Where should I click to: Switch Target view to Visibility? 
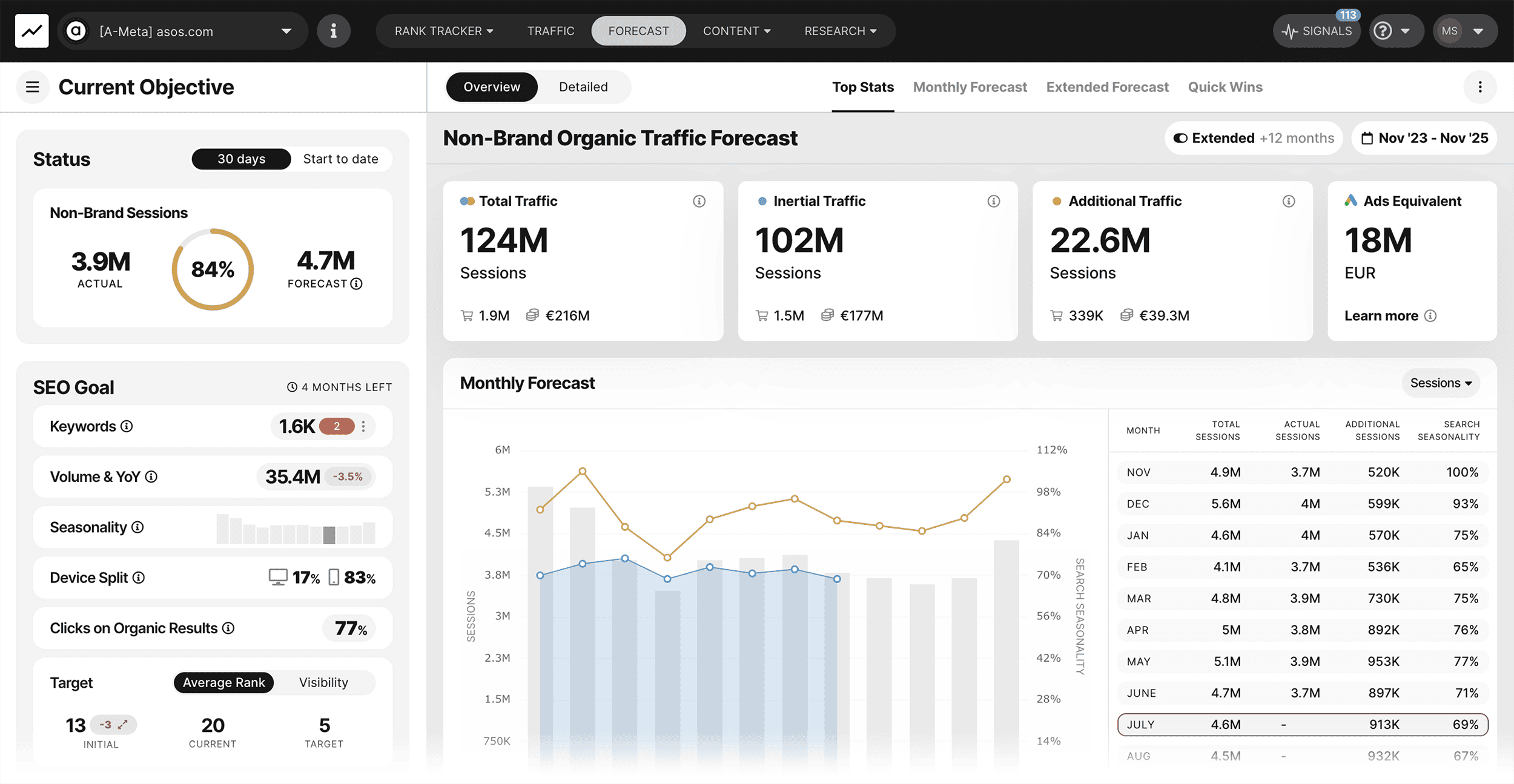[x=323, y=682]
